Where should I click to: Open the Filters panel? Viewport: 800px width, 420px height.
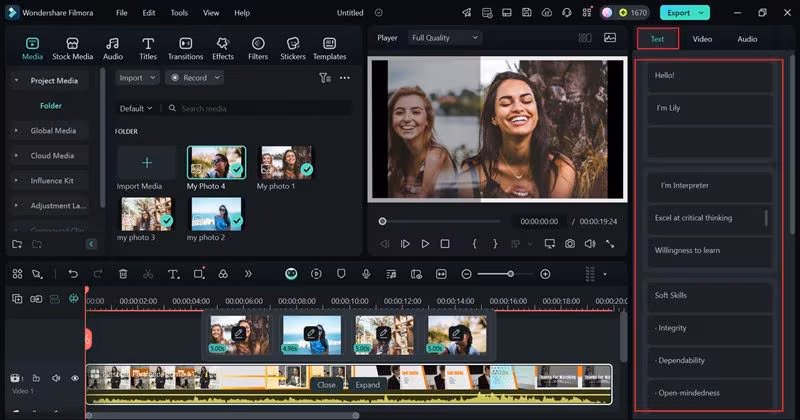click(258, 49)
